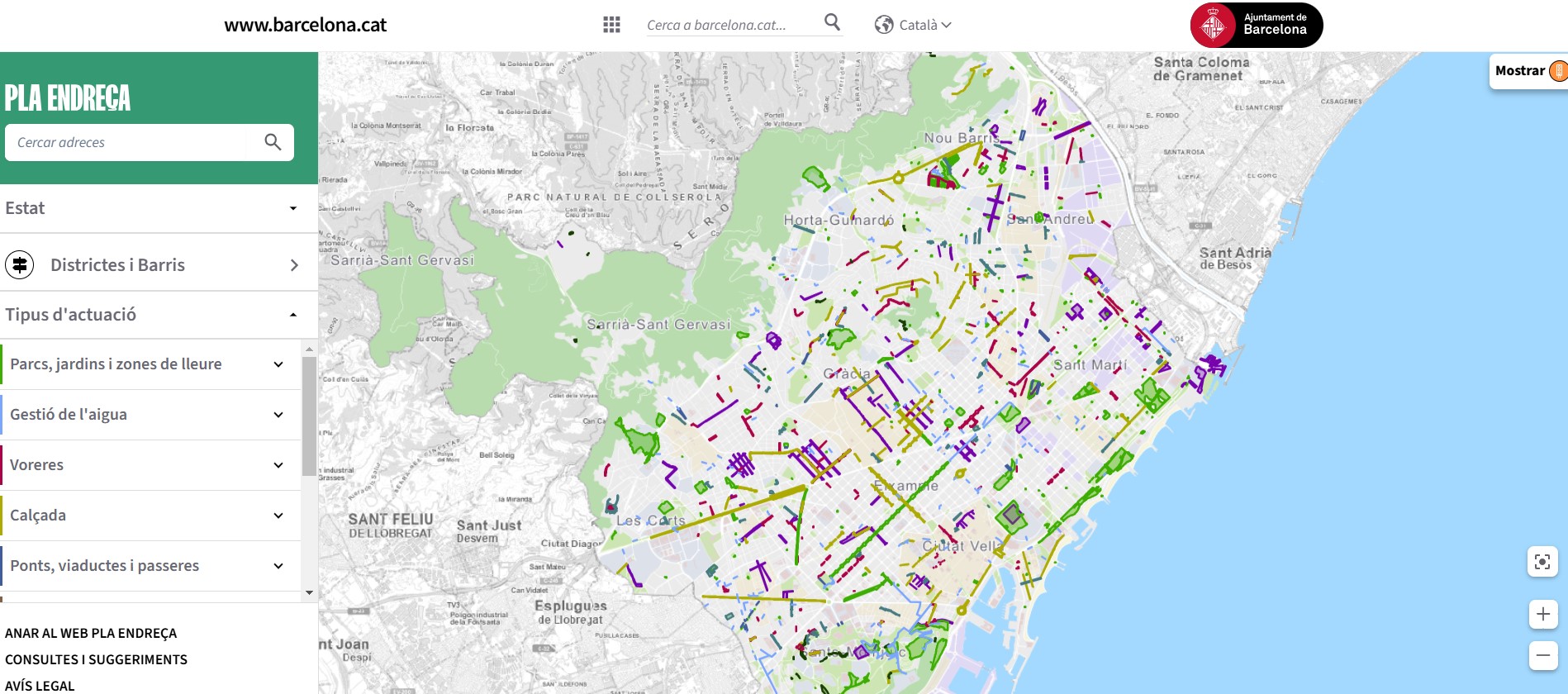Image resolution: width=1568 pixels, height=694 pixels.
Task: Open the Districtes i Barris menu
Action: click(294, 265)
